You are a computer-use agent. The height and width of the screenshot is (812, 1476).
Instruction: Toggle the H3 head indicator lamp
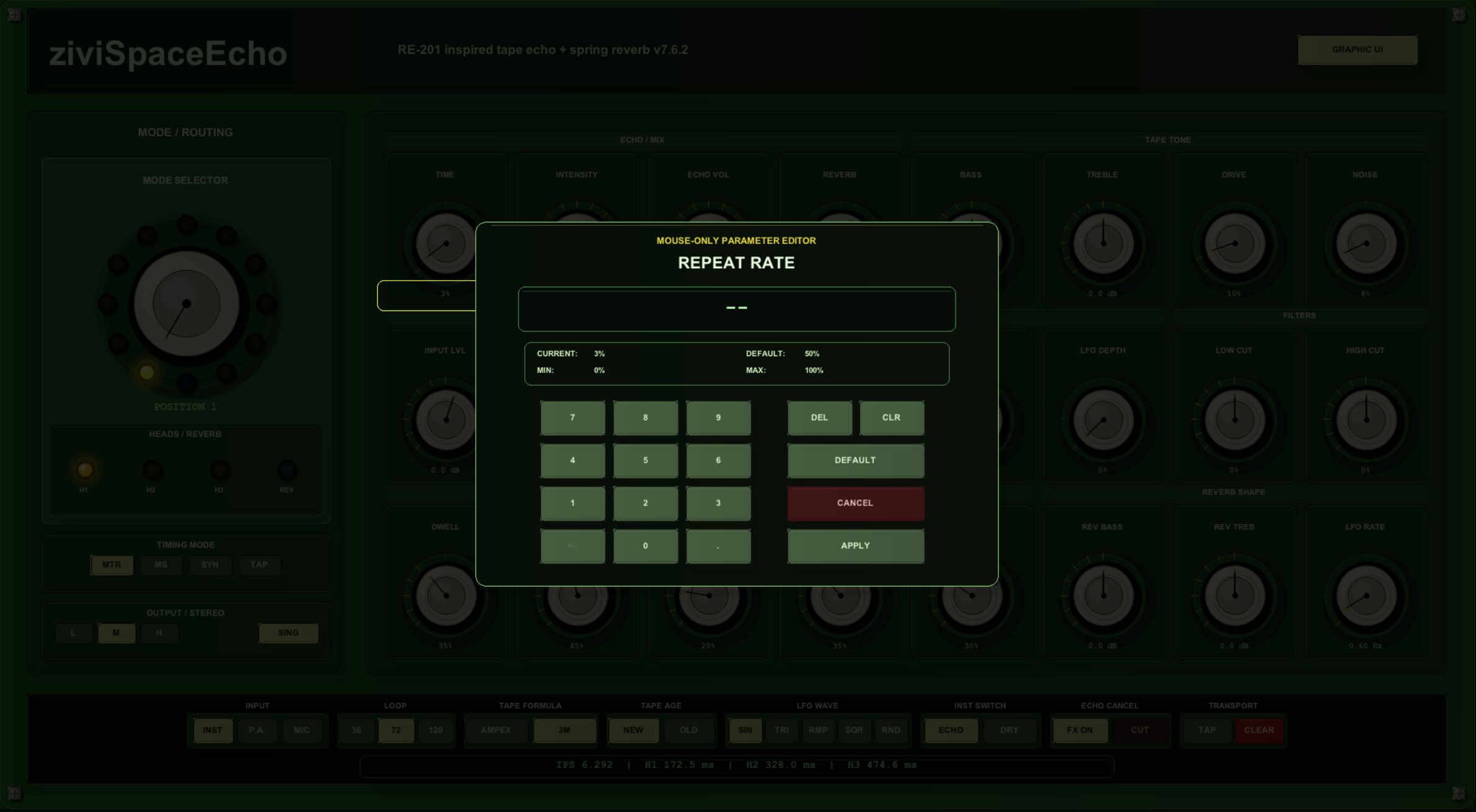(x=219, y=470)
